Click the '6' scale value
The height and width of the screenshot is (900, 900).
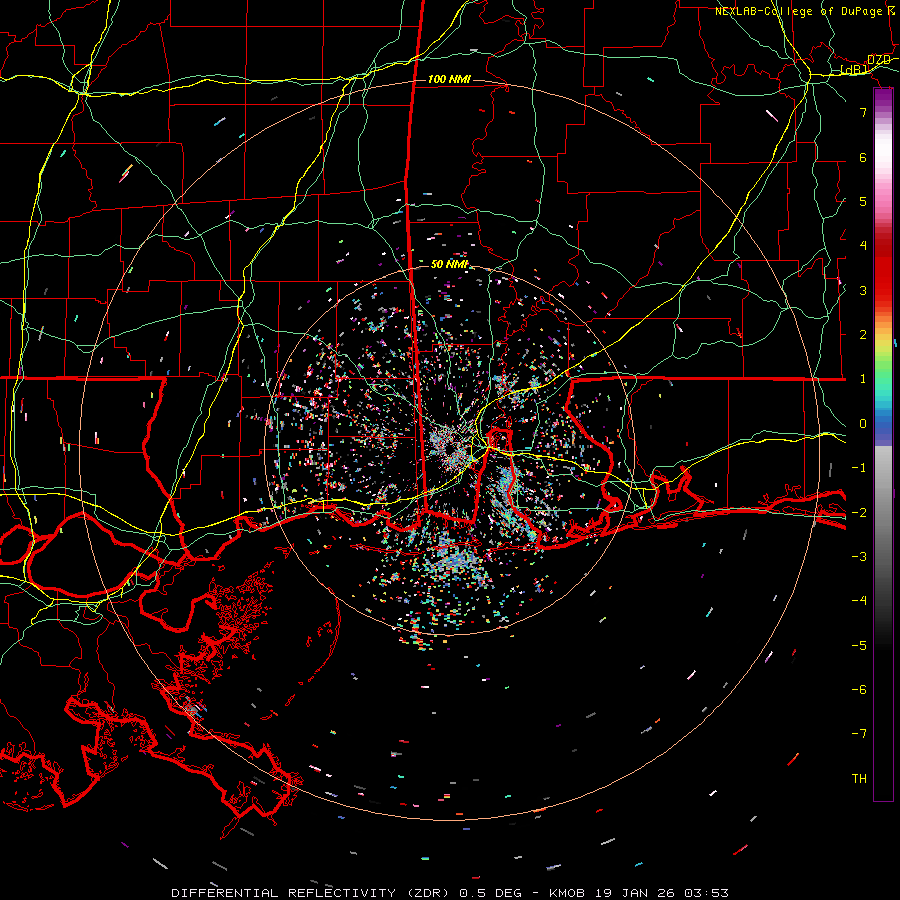(x=863, y=157)
